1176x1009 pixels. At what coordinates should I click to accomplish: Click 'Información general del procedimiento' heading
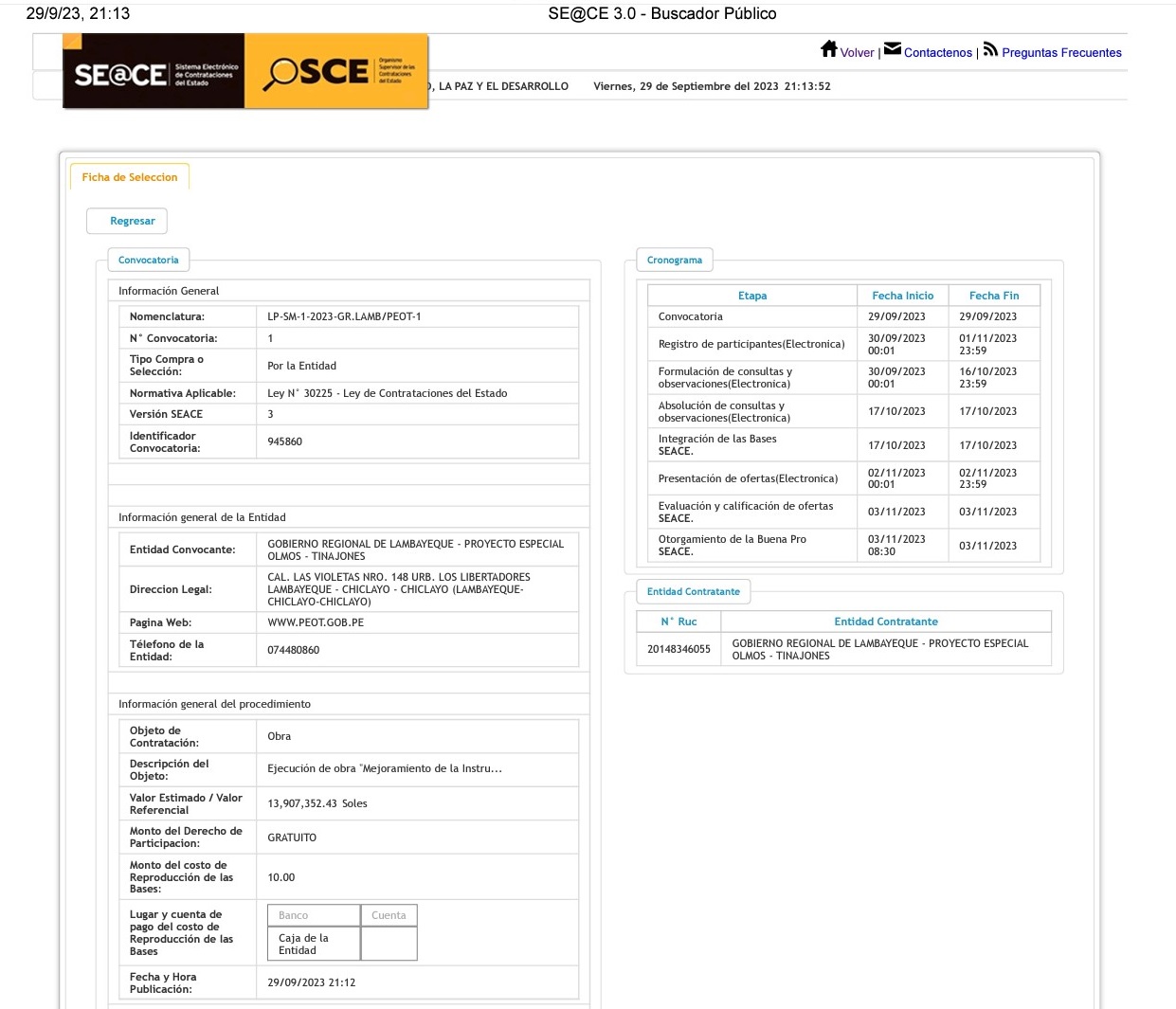click(214, 704)
